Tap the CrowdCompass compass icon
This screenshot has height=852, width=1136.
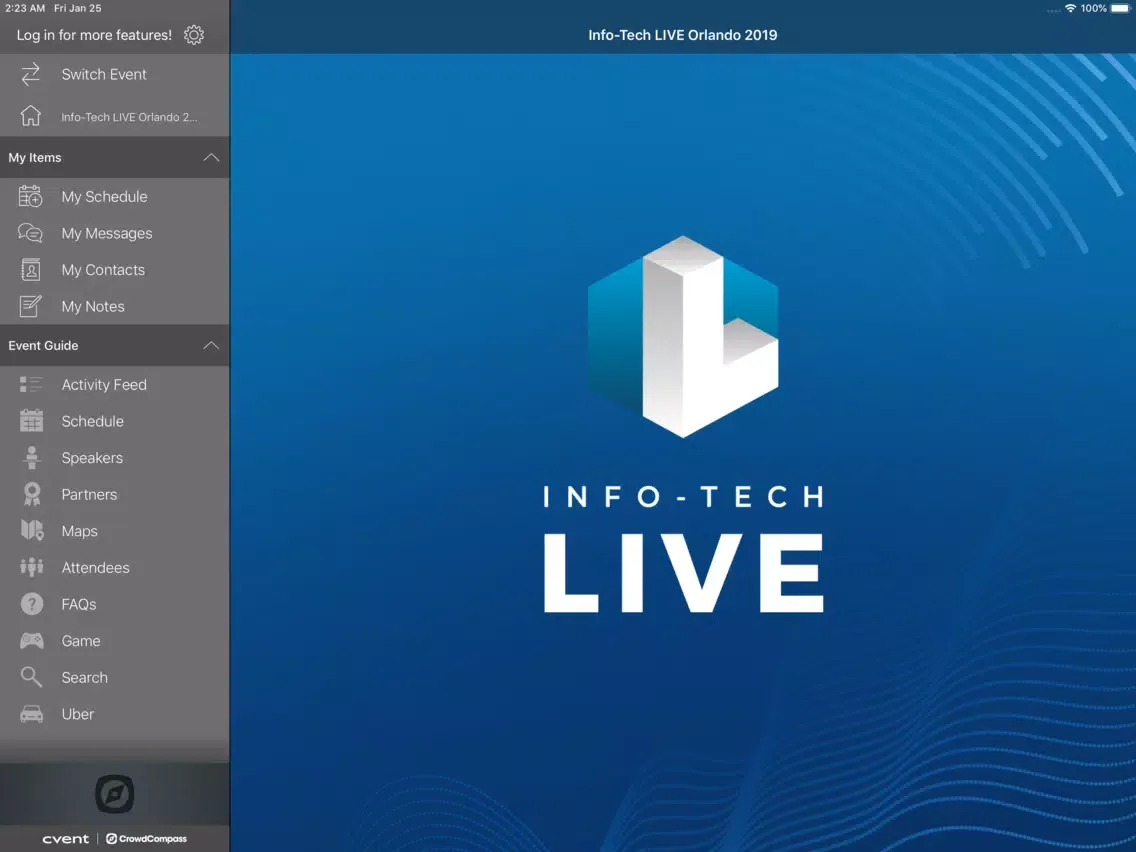pos(114,794)
